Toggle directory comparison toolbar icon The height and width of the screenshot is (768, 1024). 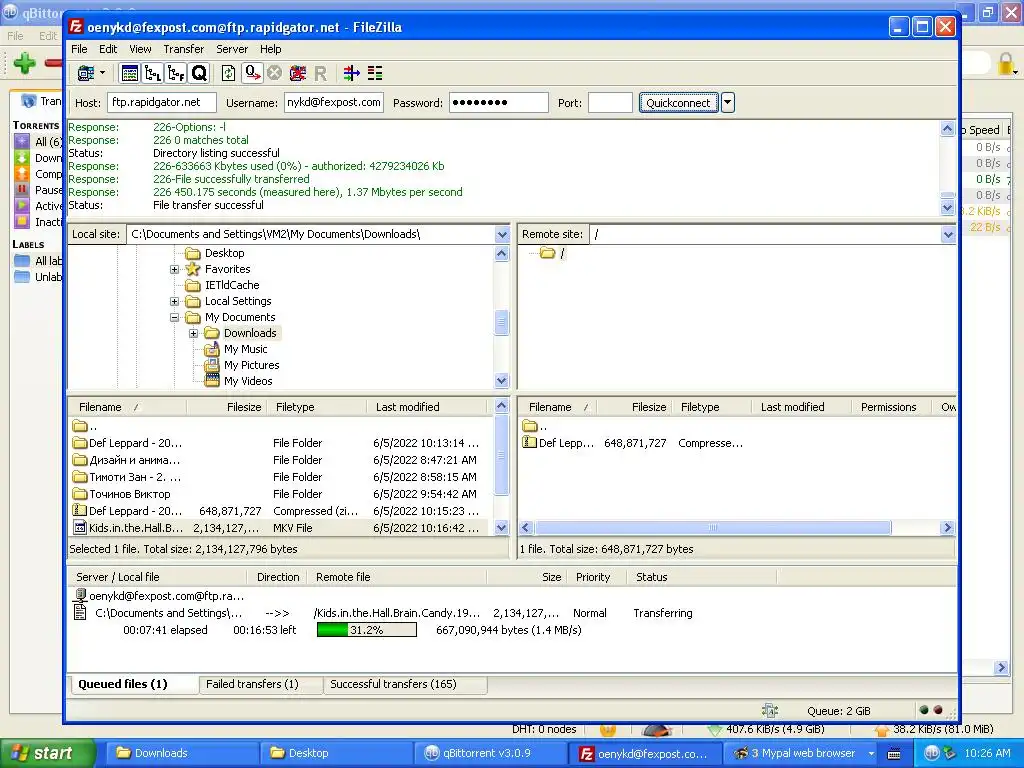point(375,73)
